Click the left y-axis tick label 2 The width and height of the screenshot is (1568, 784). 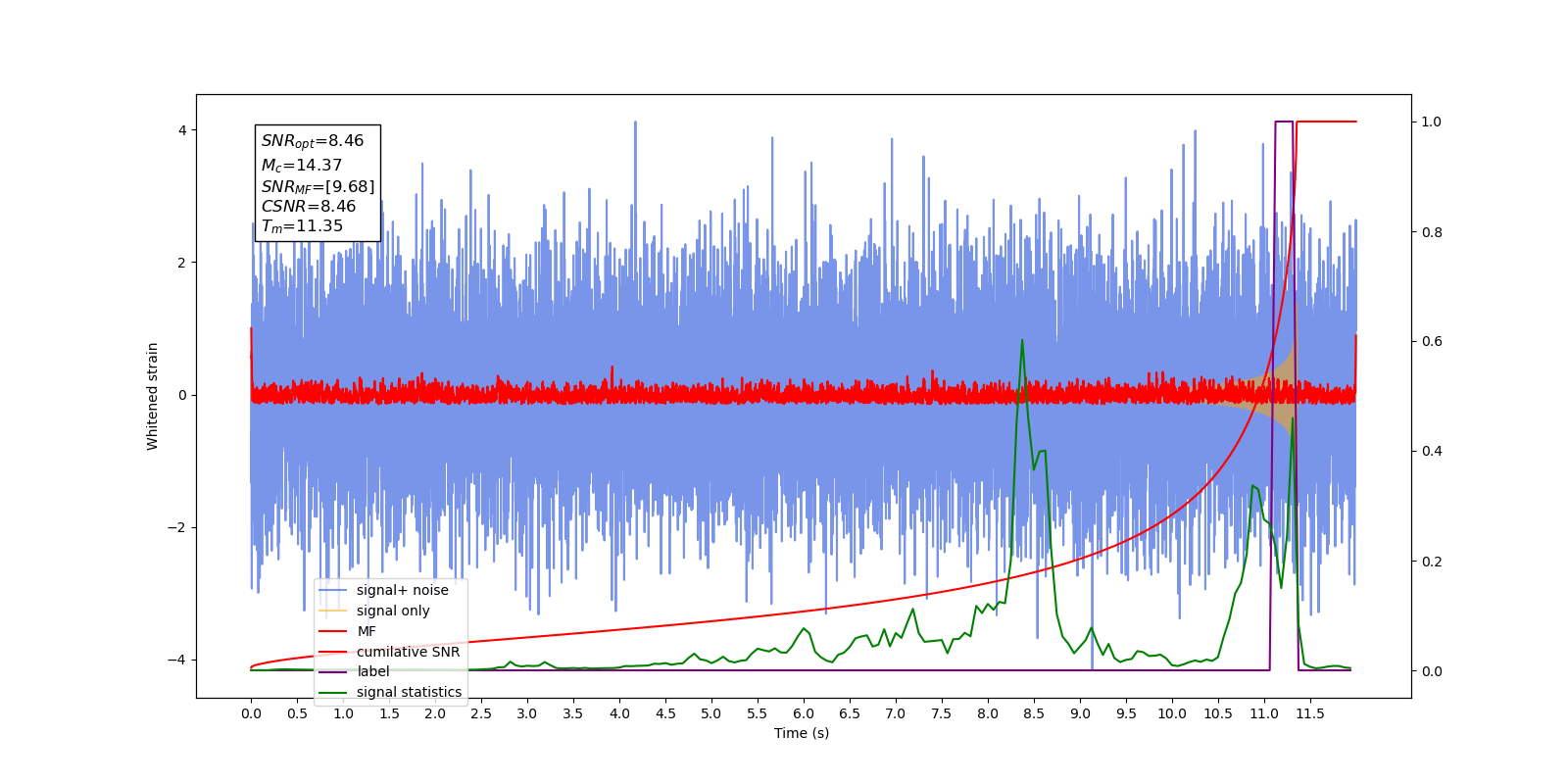(x=182, y=263)
